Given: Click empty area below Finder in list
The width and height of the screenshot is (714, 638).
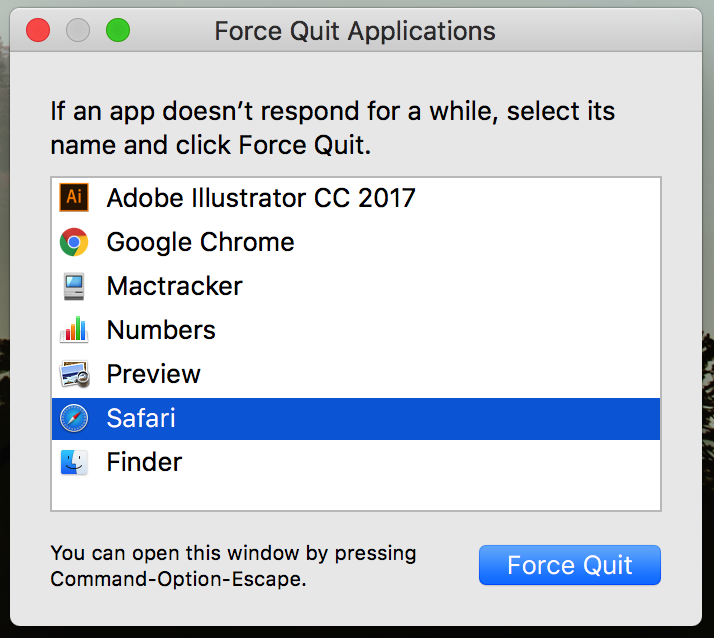Looking at the screenshot, I should point(356,497).
